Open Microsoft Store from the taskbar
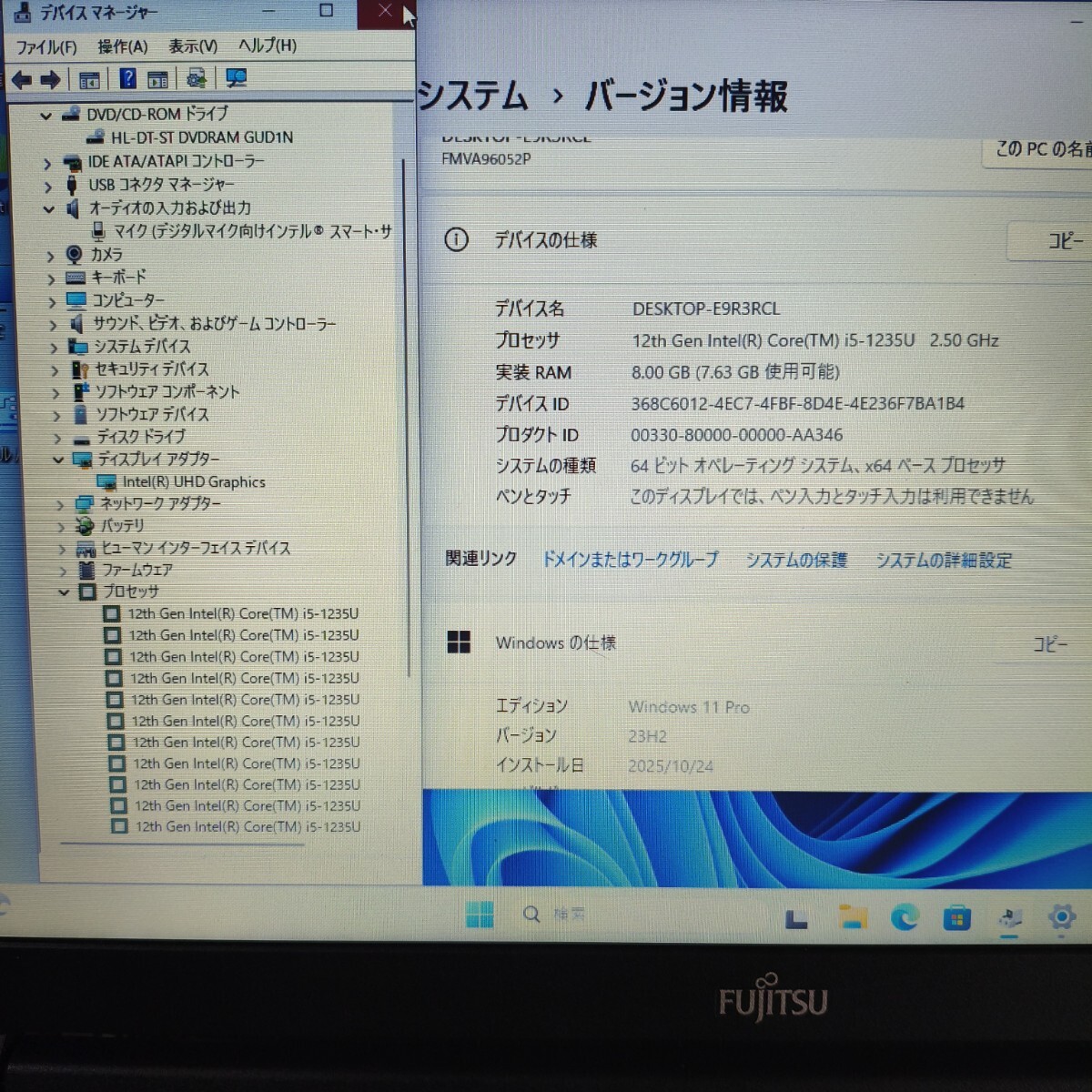 tap(956, 918)
